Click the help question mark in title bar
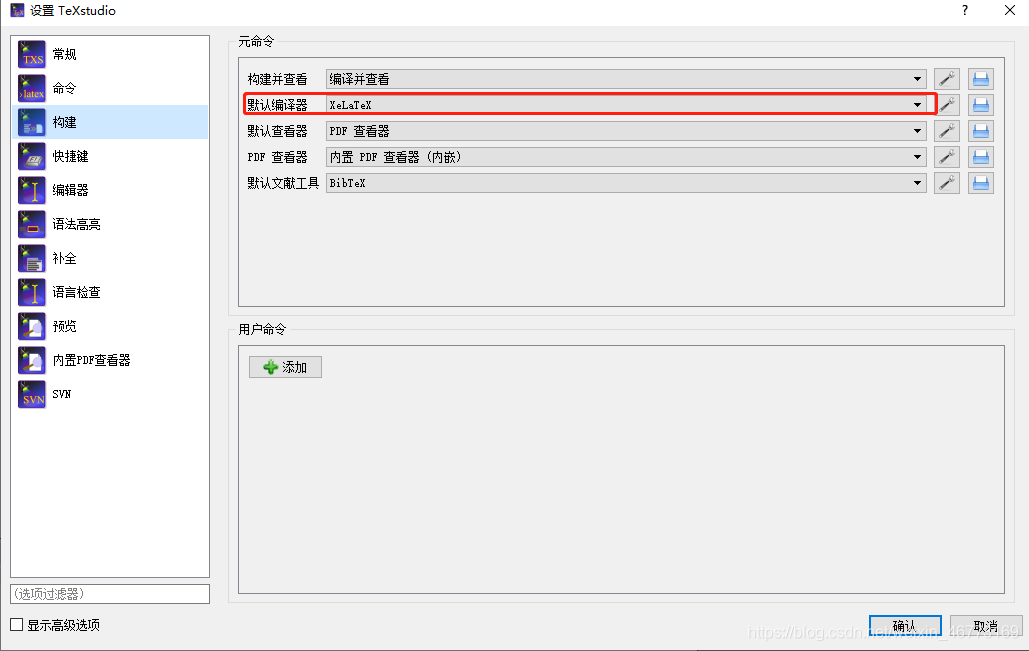The width and height of the screenshot is (1029, 651). pos(965,10)
